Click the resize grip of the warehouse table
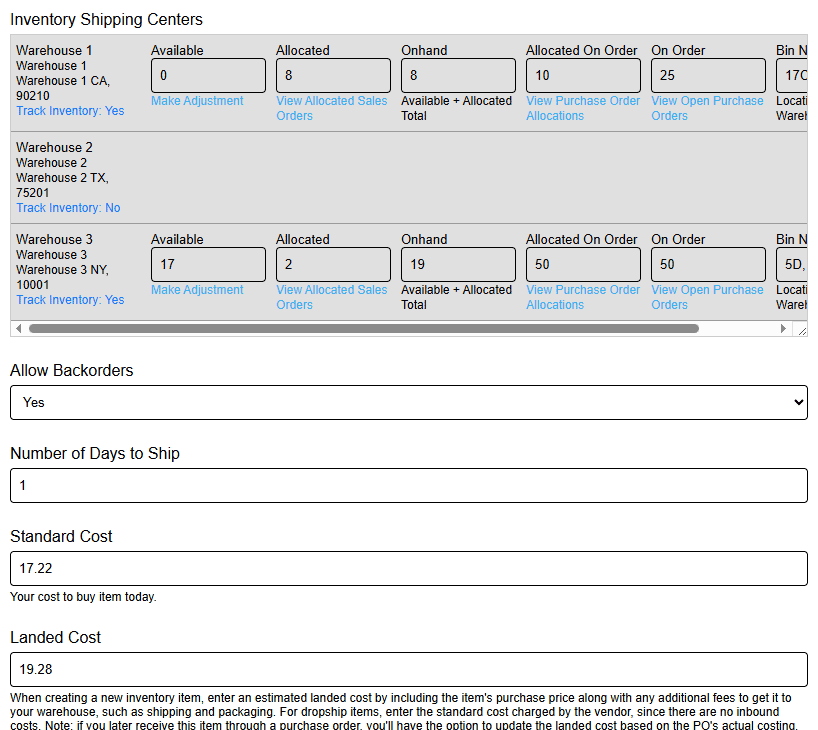 (802, 330)
